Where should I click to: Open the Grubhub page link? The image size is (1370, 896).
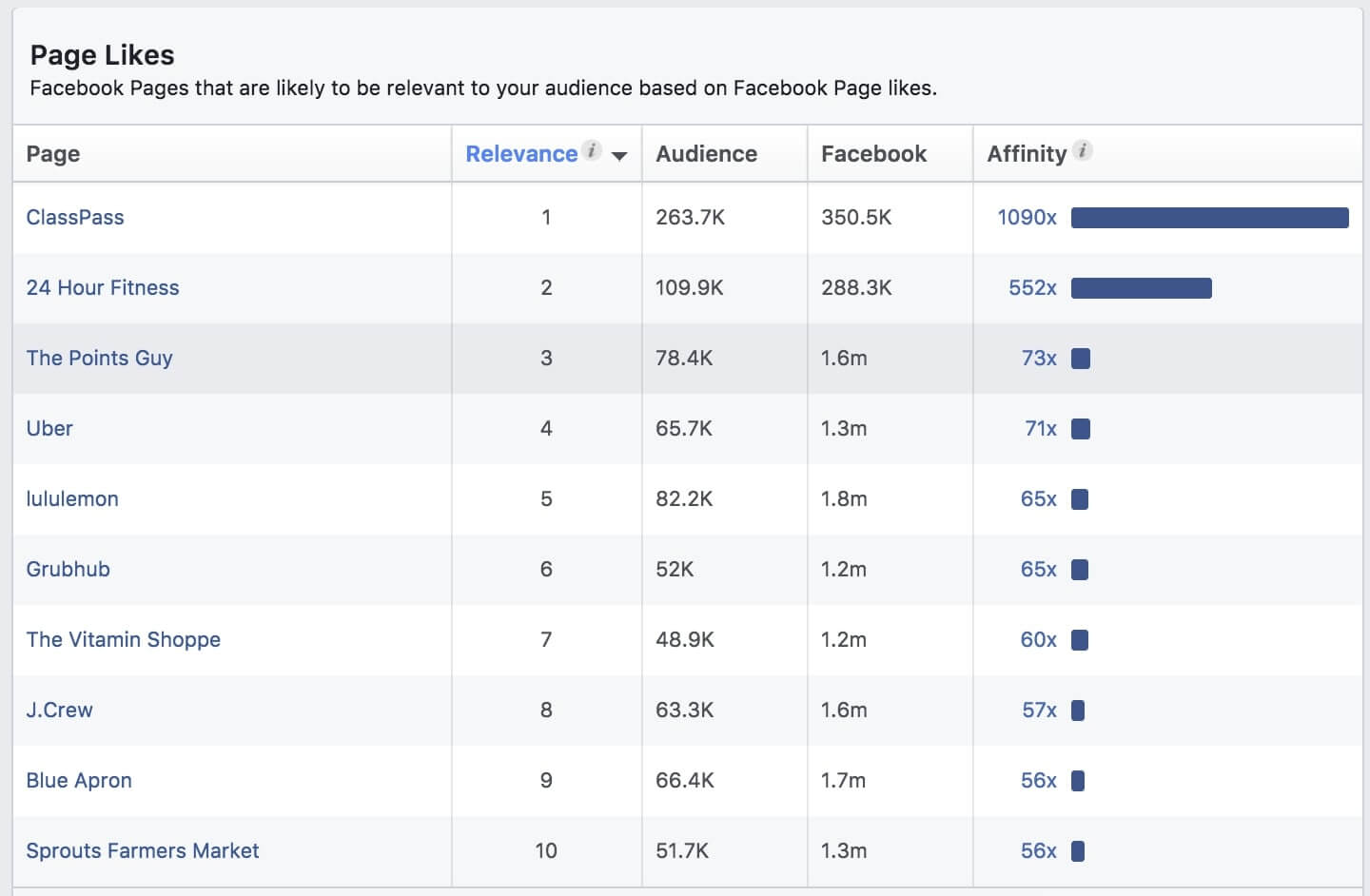[68, 569]
